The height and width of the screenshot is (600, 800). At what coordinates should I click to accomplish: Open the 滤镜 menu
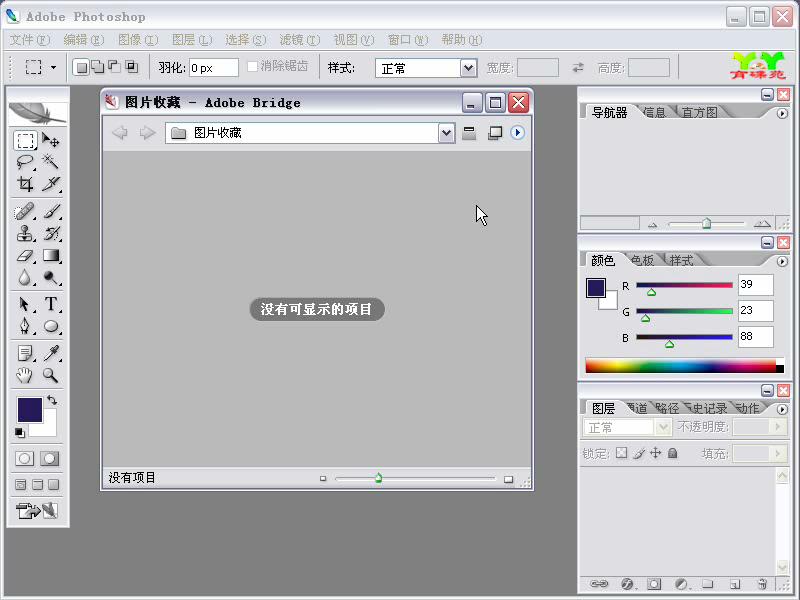coord(299,40)
